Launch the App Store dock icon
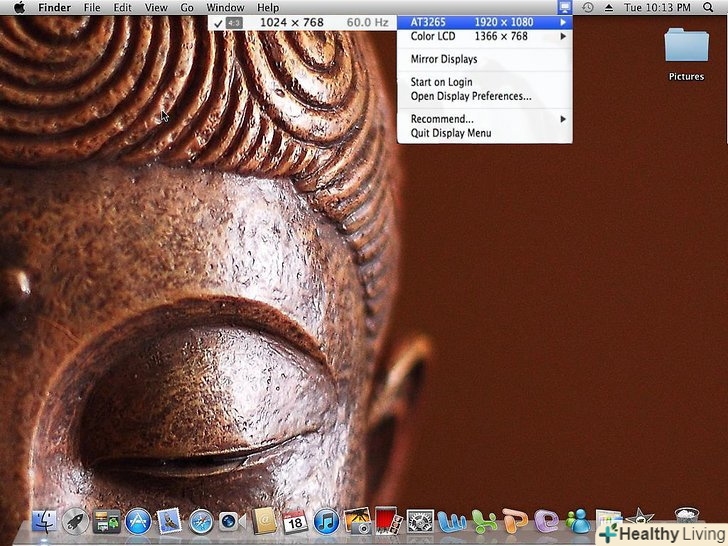 [x=137, y=521]
